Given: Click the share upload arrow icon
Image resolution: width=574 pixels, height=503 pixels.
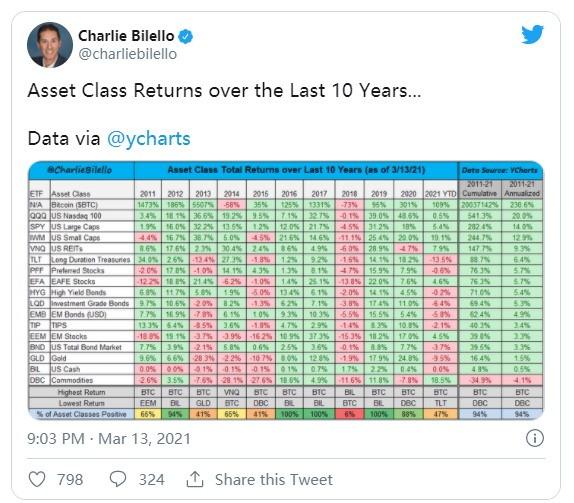Looking at the screenshot, I should (195, 479).
